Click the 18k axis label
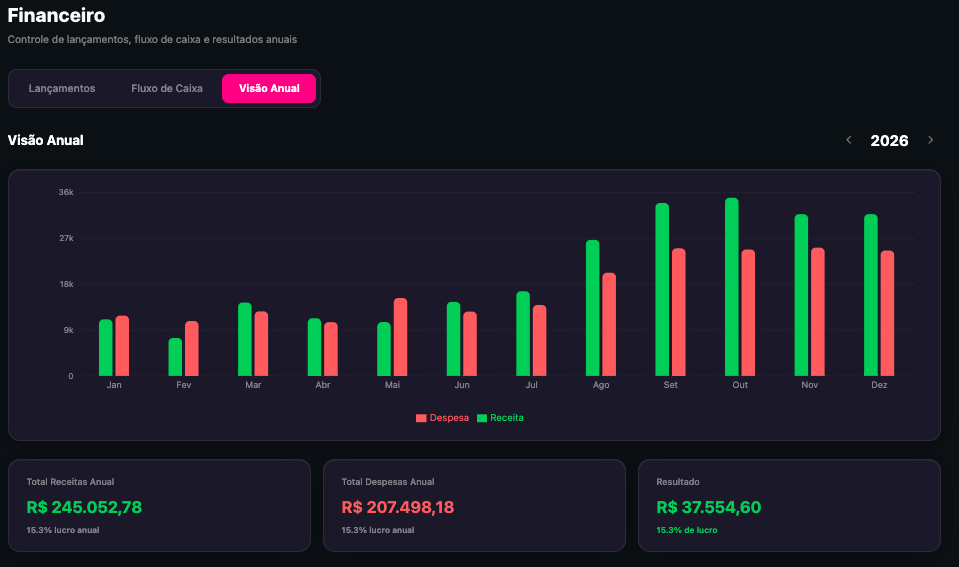This screenshot has height=567, width=959. coord(66,284)
